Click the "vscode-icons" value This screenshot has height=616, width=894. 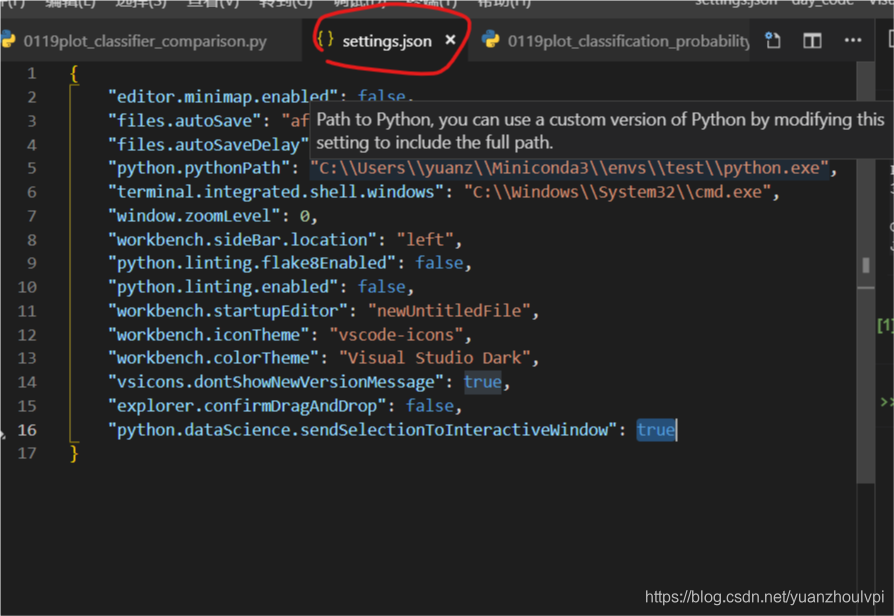[396, 335]
